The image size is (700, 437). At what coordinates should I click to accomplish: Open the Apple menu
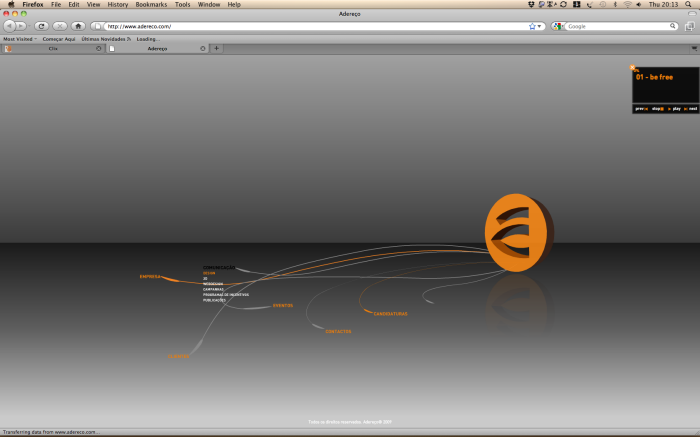(11, 4)
